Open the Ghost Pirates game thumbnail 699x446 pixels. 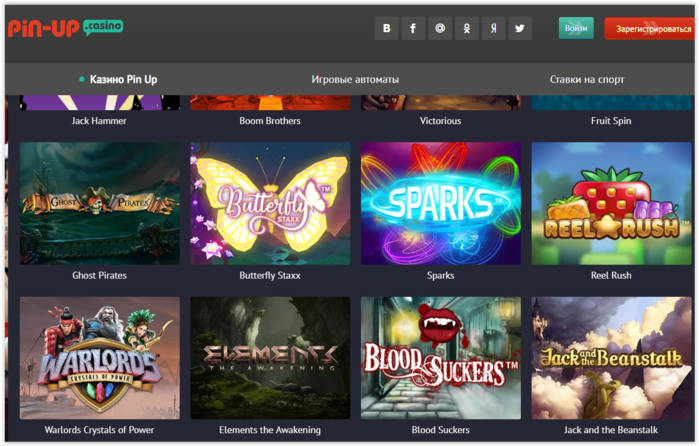tap(100, 203)
